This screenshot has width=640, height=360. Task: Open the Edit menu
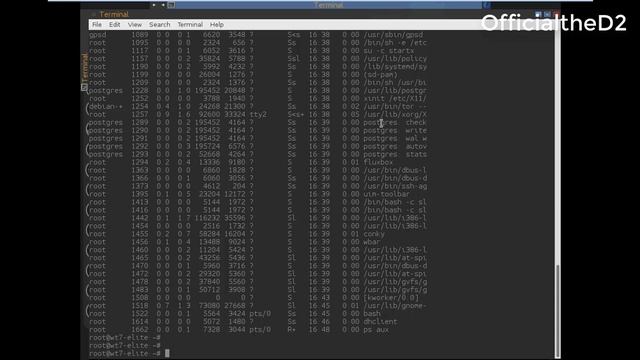click(x=114, y=24)
